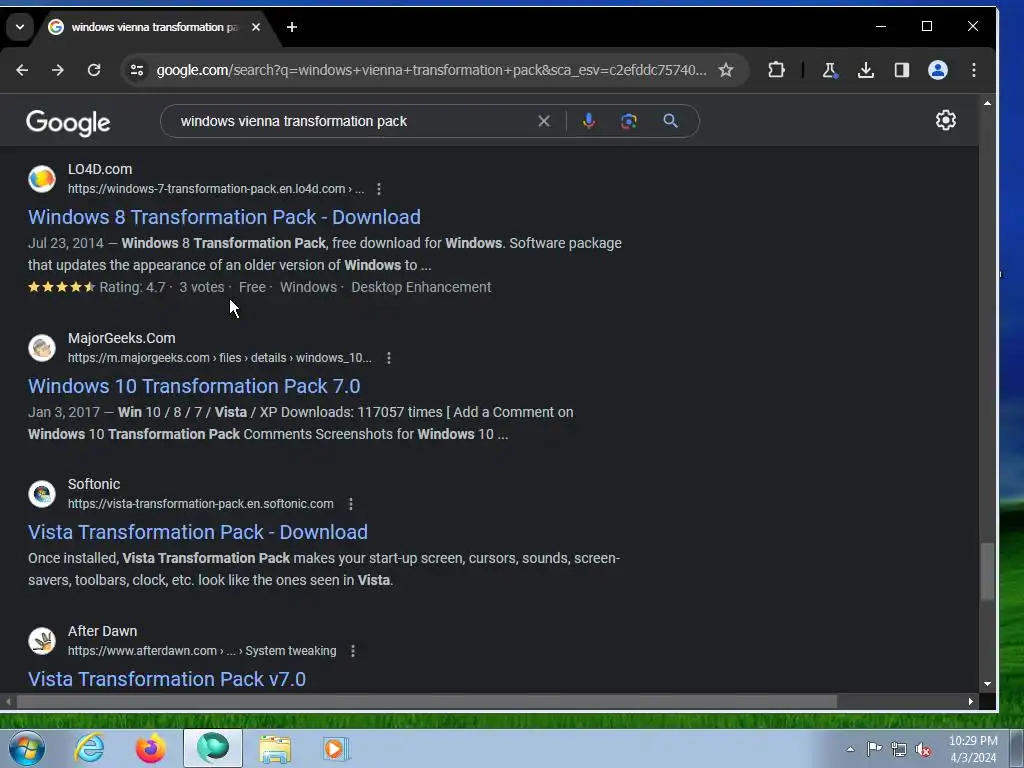Open Softonic result options menu
The width and height of the screenshot is (1024, 768).
pos(351,504)
